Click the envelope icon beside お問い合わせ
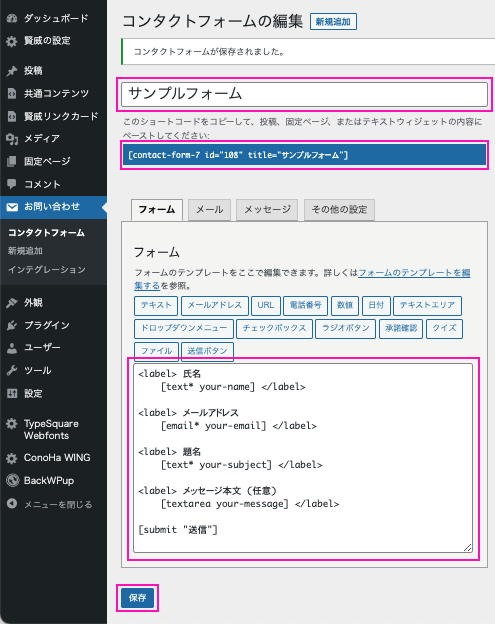This screenshot has width=495, height=624. [12, 207]
